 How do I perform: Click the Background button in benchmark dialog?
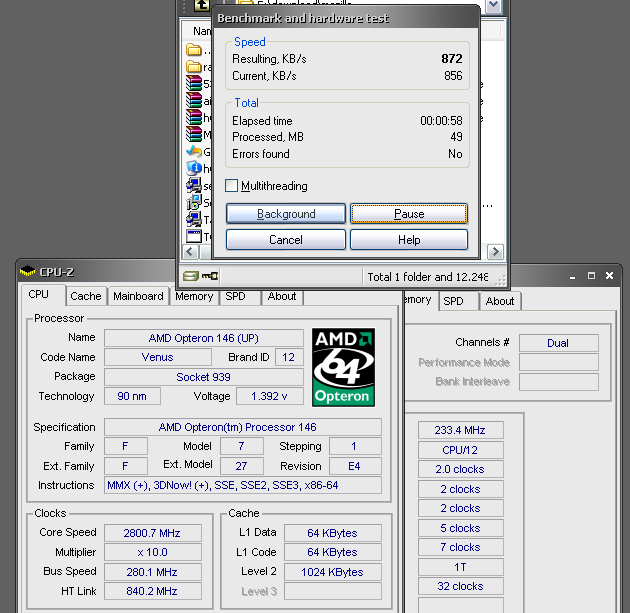(x=286, y=214)
